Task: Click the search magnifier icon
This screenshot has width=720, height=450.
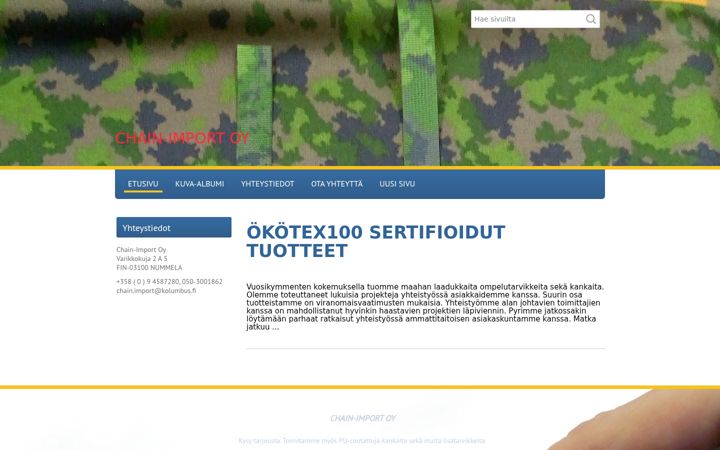Action: [591, 19]
